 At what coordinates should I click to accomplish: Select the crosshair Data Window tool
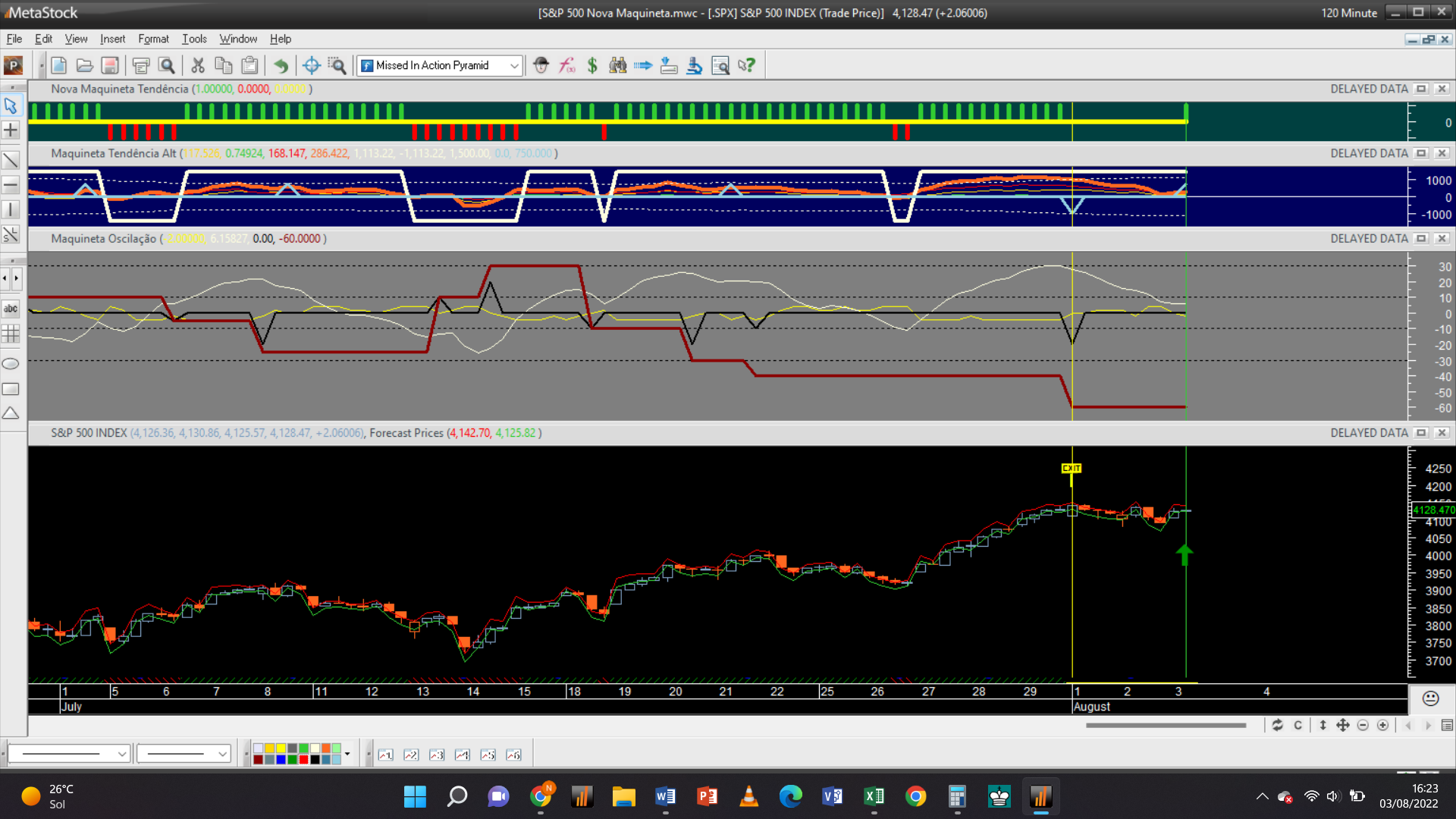pos(311,66)
